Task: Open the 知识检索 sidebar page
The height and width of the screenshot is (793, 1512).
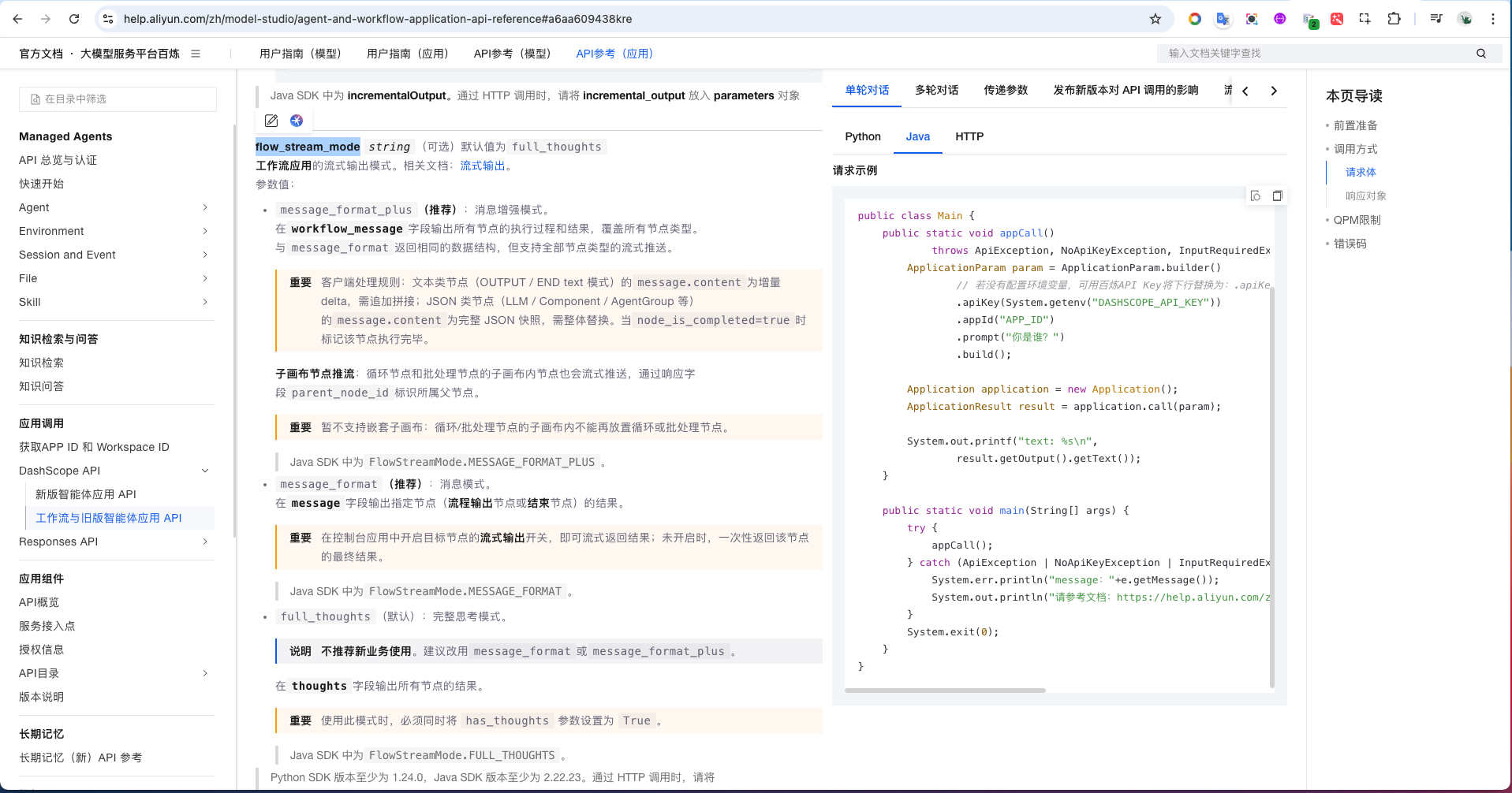Action: pos(42,363)
